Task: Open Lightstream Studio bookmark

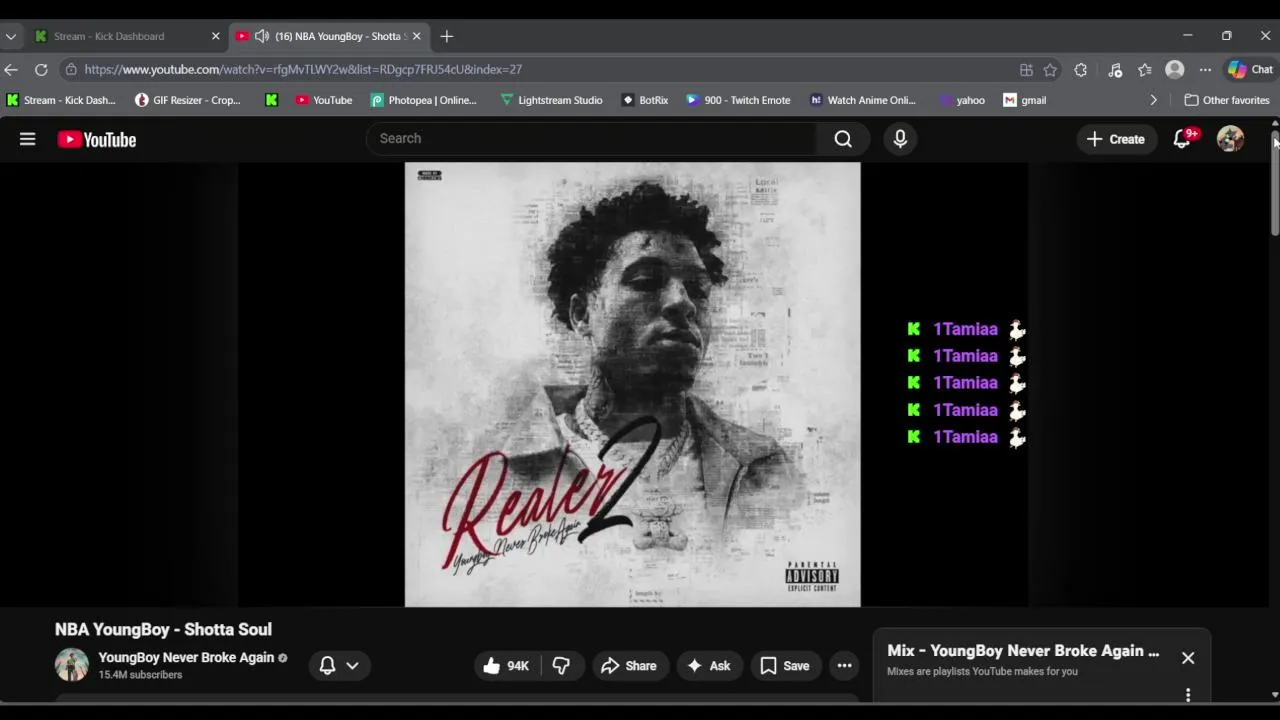Action: point(552,100)
